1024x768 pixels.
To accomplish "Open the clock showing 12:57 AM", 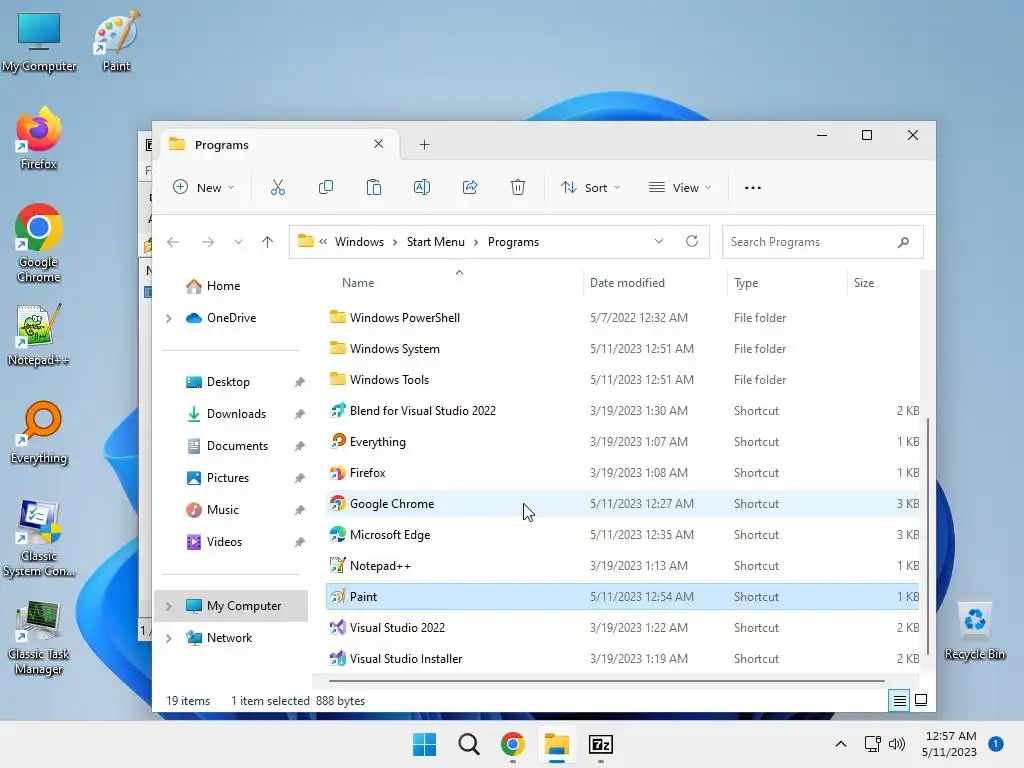I will click(950, 744).
